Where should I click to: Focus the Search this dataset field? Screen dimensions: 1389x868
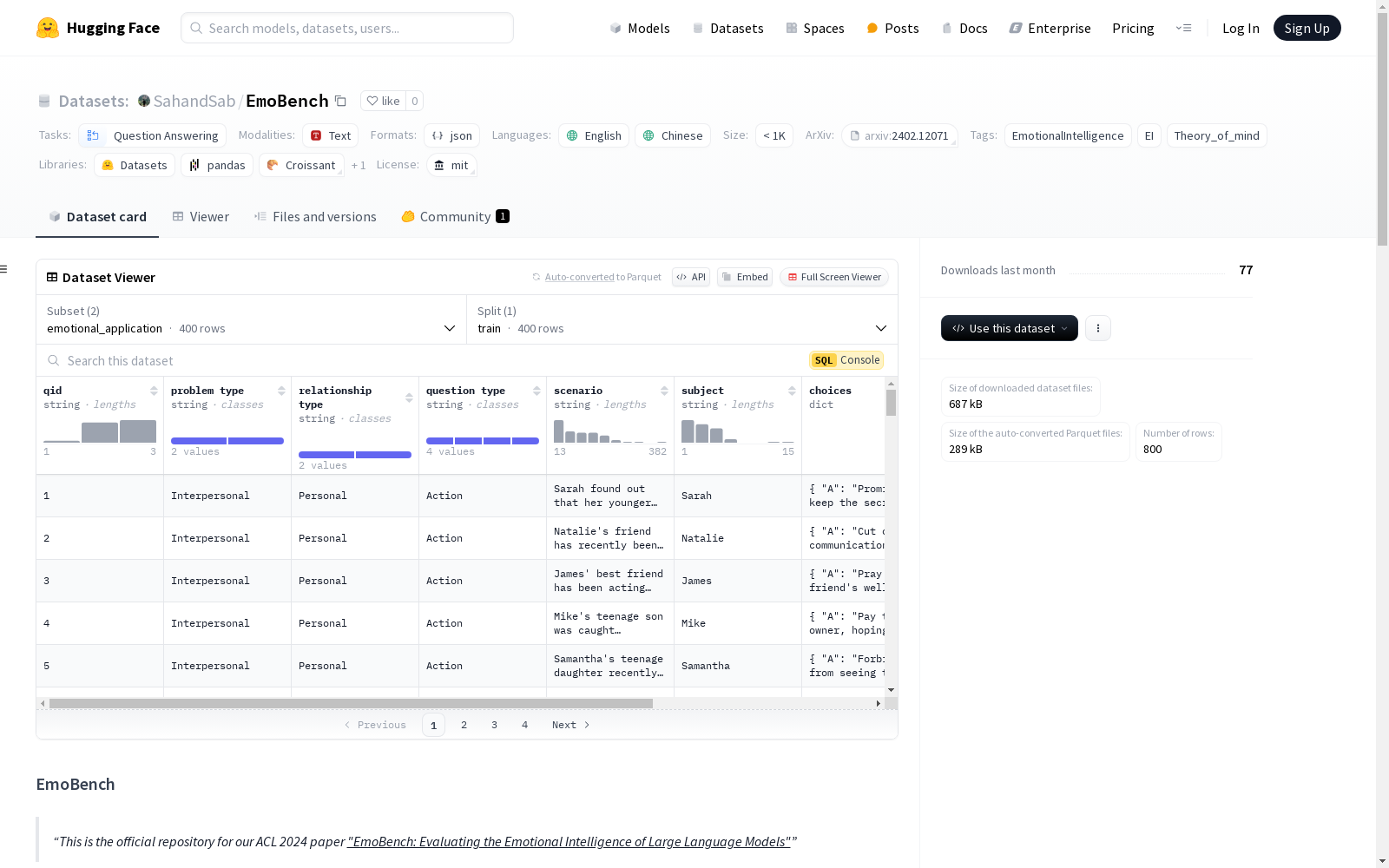423,360
